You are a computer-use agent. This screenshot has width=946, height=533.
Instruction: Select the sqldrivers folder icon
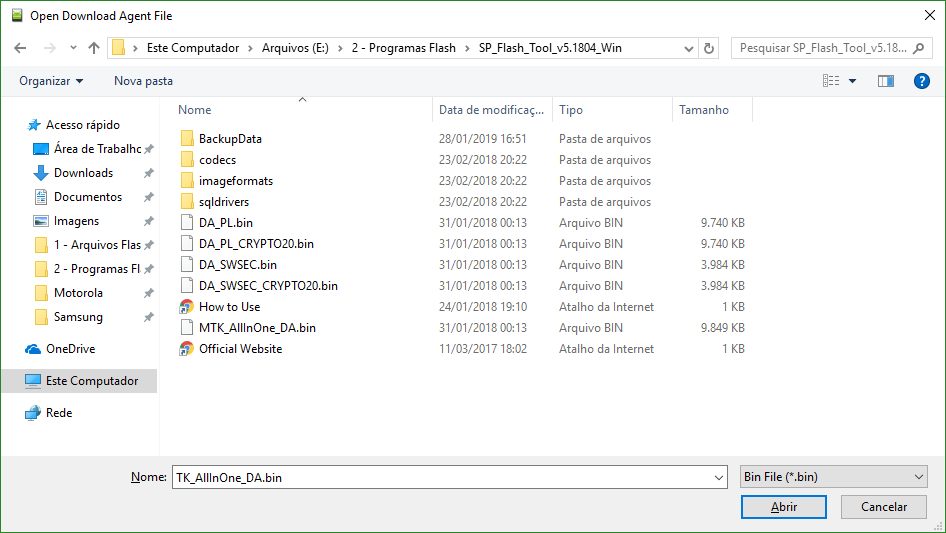(187, 202)
